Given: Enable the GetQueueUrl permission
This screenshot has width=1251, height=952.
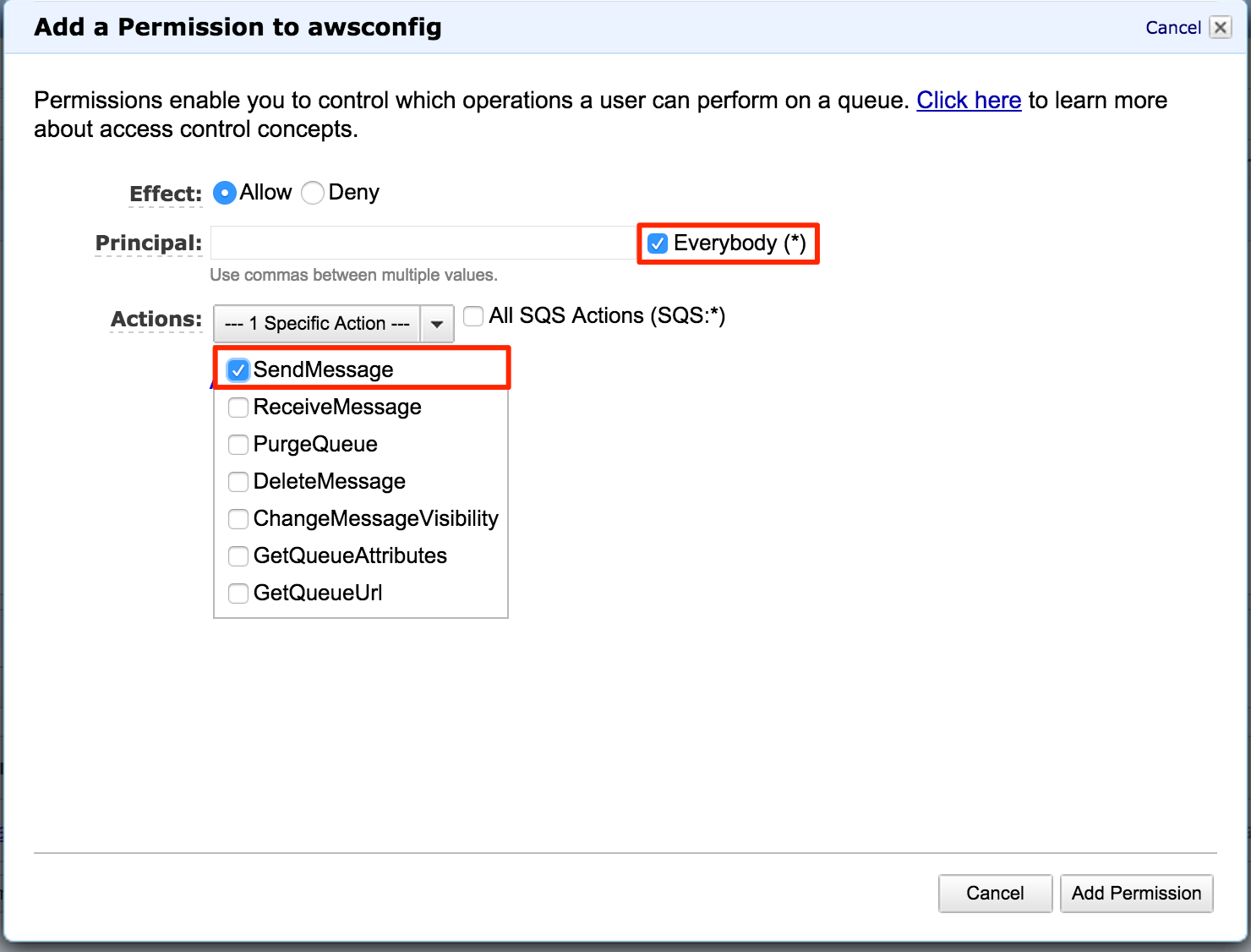Looking at the screenshot, I should [x=238, y=594].
